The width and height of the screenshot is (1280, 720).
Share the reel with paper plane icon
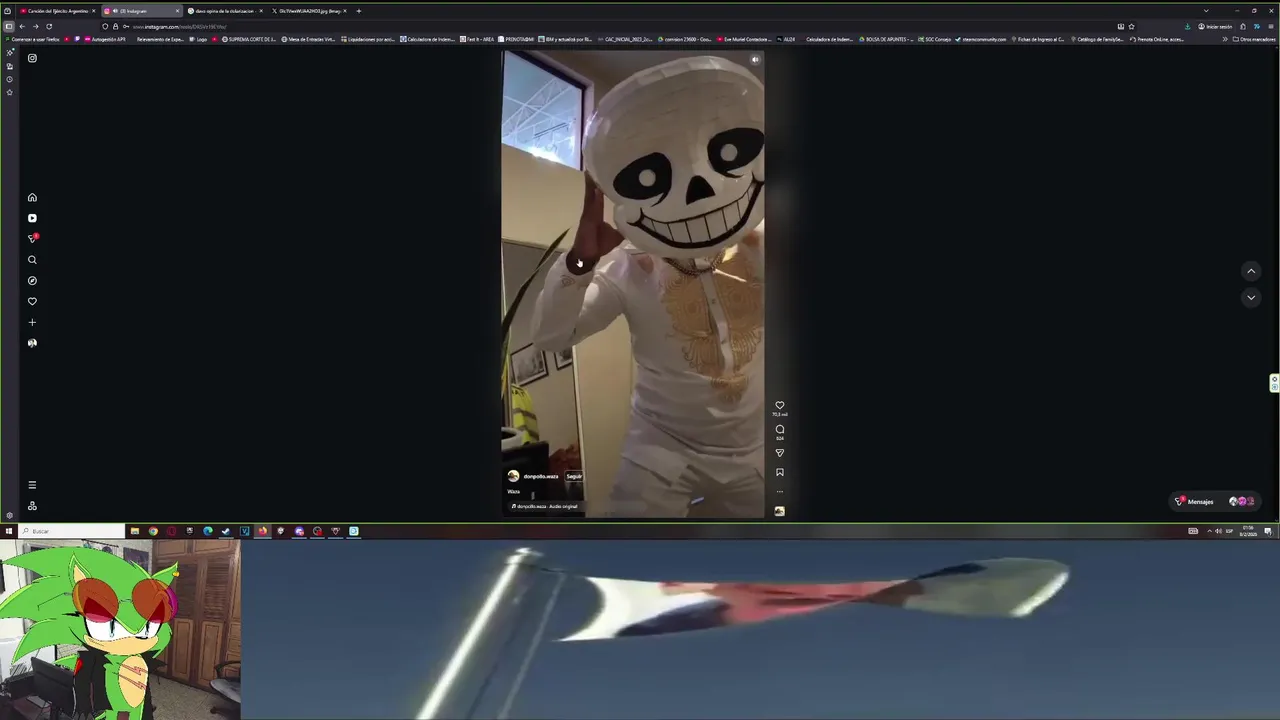point(780,453)
